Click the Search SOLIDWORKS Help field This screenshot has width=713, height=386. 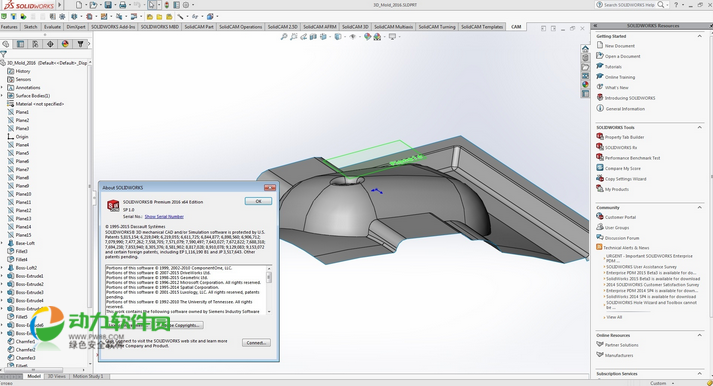(x=630, y=5)
